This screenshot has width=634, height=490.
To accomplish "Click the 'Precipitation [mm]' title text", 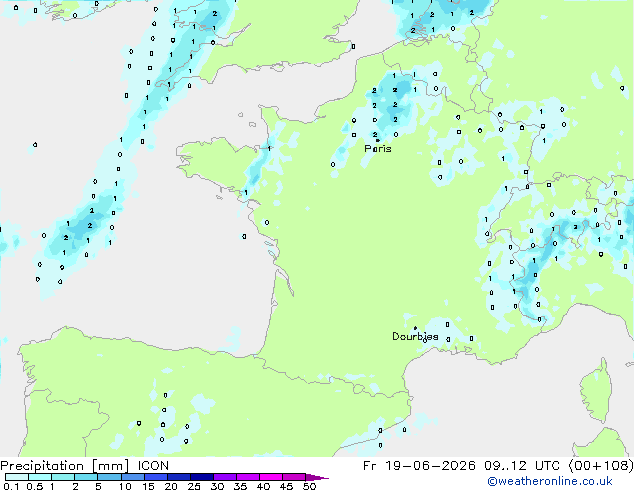I will [x=65, y=466].
